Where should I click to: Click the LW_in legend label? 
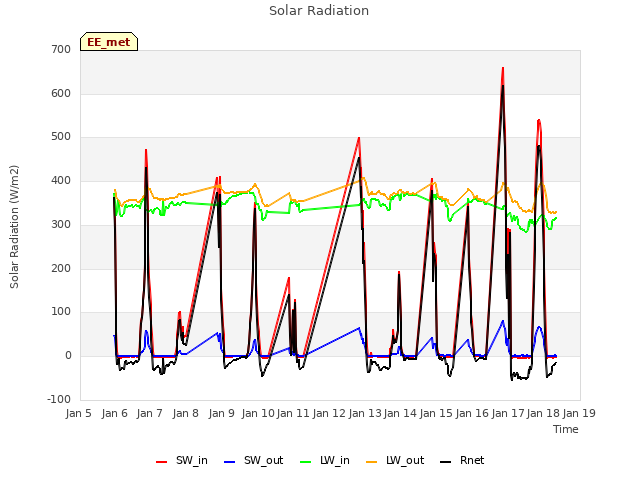coord(335,460)
